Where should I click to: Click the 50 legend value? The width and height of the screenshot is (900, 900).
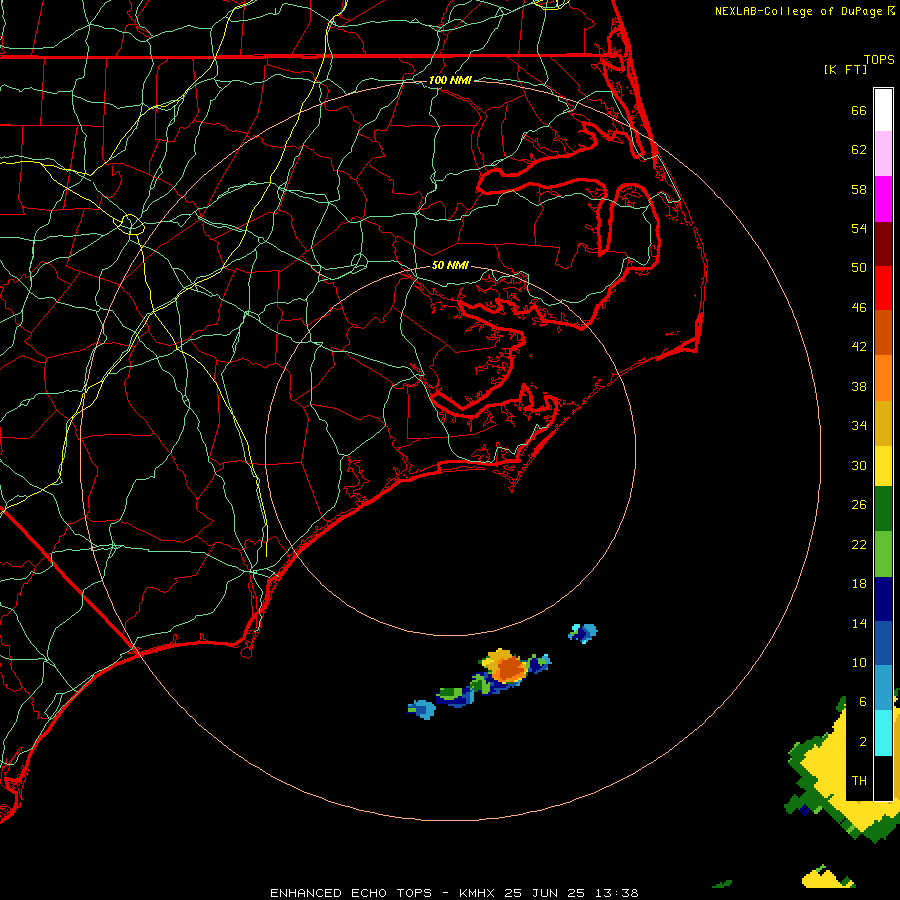click(859, 267)
